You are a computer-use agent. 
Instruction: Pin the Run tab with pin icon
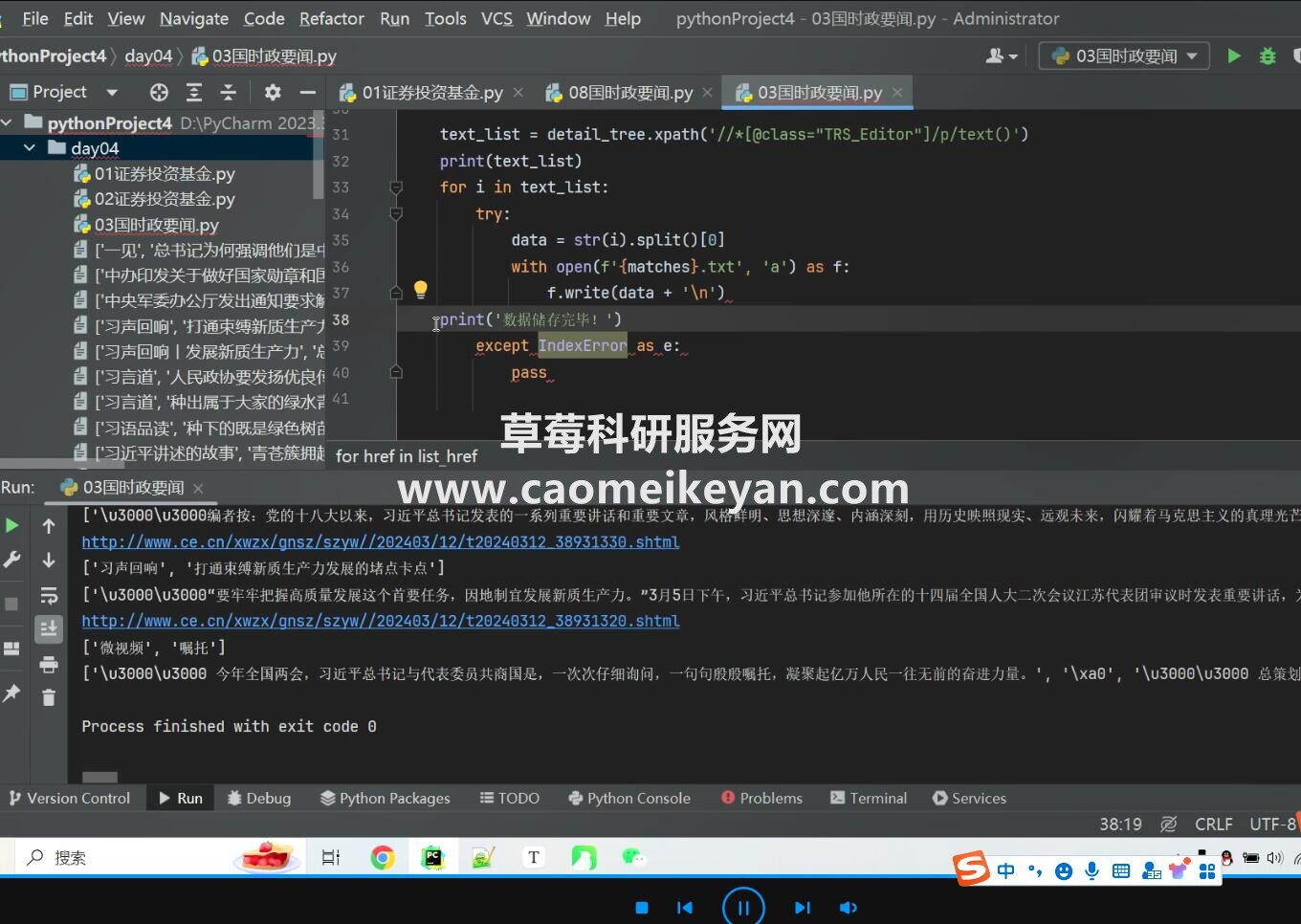[11, 693]
